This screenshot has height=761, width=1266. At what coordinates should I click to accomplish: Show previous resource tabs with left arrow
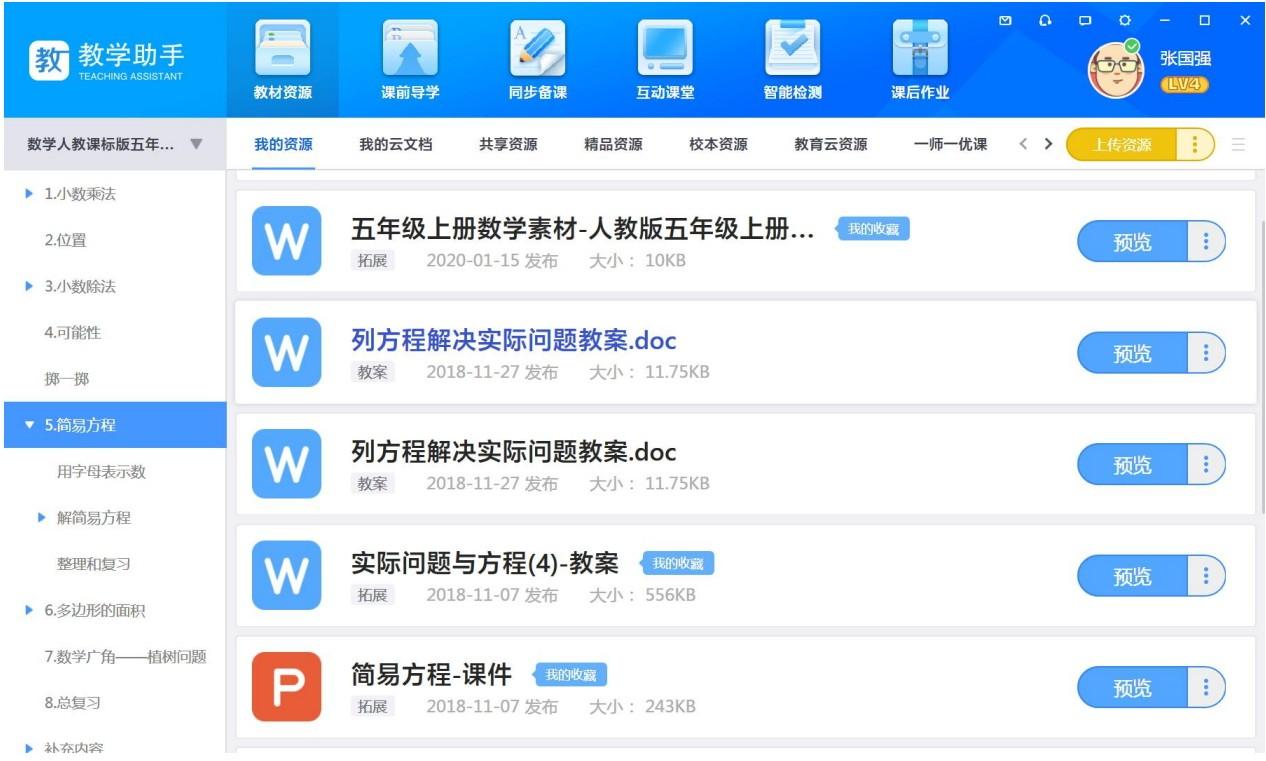(x=1023, y=145)
